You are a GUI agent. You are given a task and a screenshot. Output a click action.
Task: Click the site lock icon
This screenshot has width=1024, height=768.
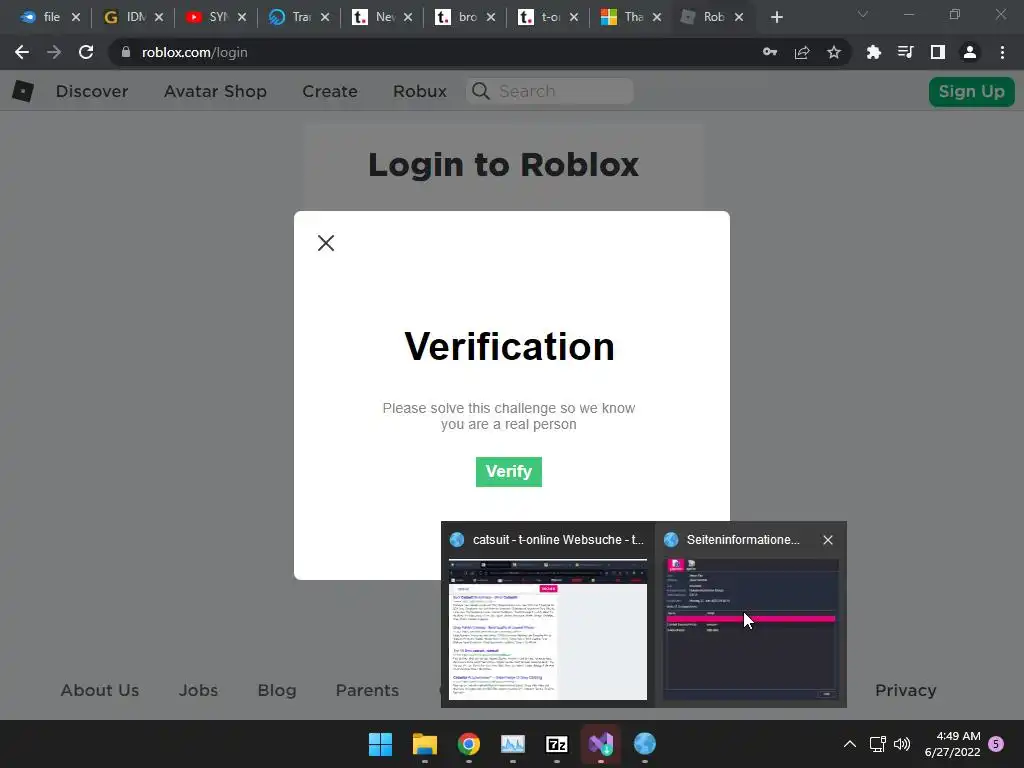click(126, 52)
